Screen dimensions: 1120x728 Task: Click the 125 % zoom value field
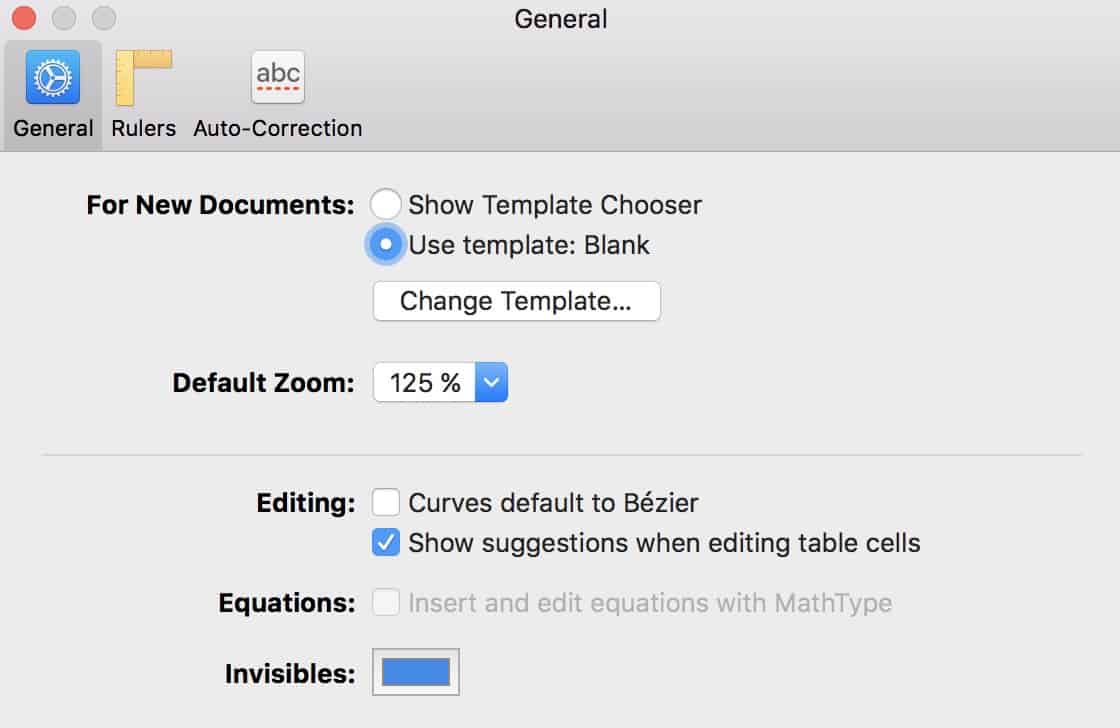424,382
